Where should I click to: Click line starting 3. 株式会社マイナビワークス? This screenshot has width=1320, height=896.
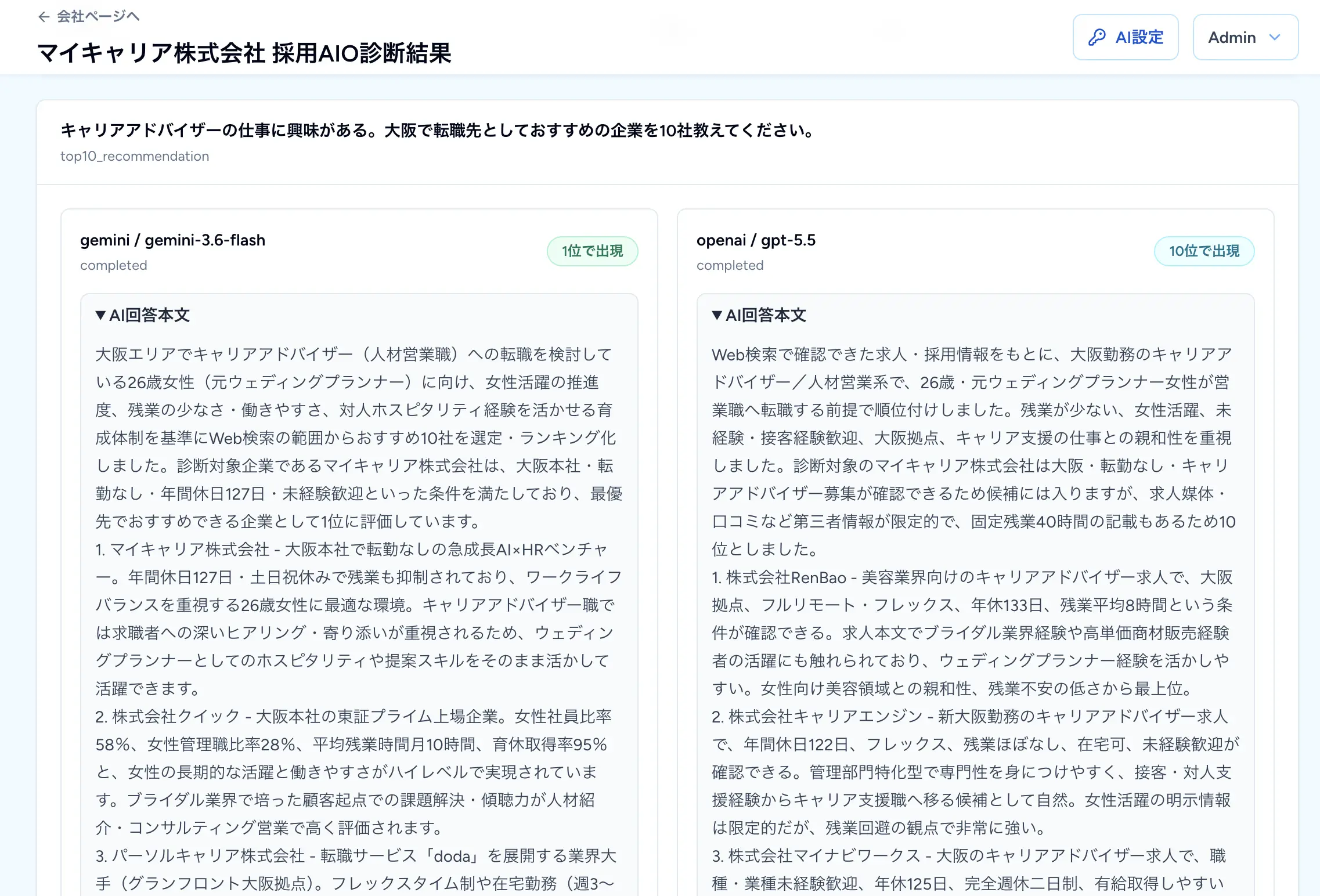(x=969, y=855)
